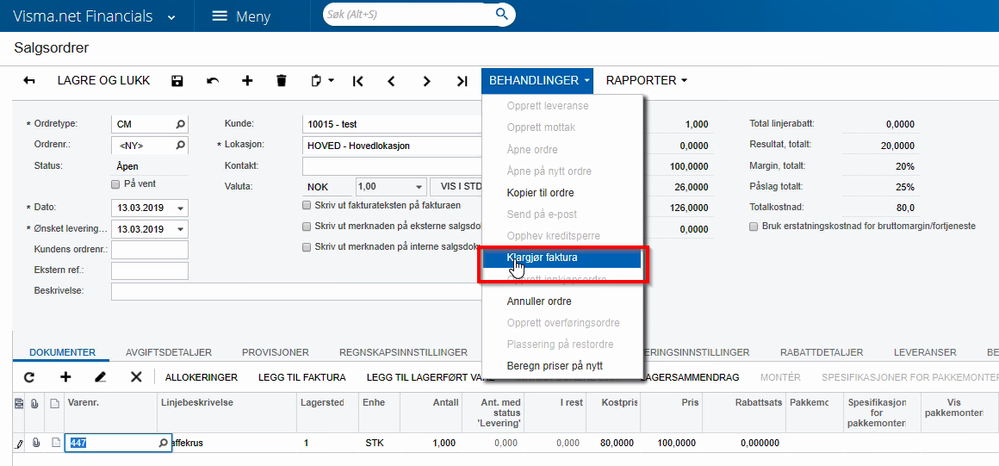Click the back arrow icon beside Lagre og lukk
The image size is (999, 466).
pyautogui.click(x=29, y=81)
